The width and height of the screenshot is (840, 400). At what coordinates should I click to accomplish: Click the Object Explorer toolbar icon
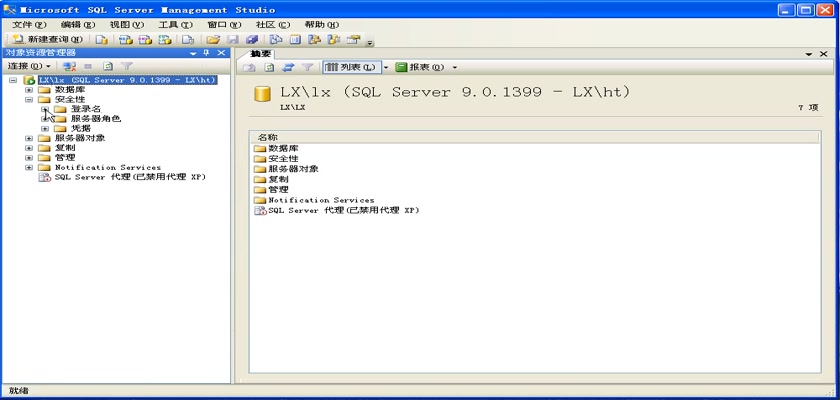tap(314, 40)
